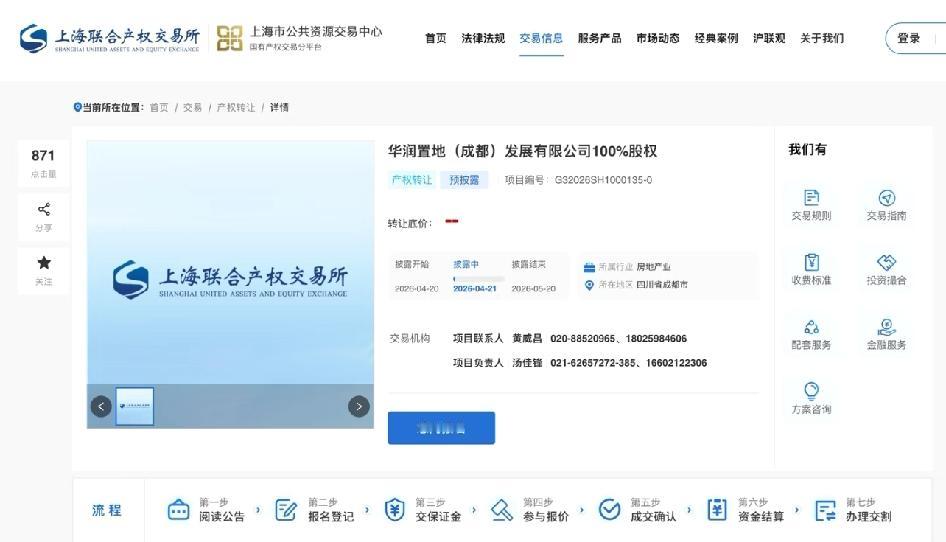This screenshot has height=542, width=946.
Task: Click the 所属行业 industry icon
Action: tap(589, 267)
